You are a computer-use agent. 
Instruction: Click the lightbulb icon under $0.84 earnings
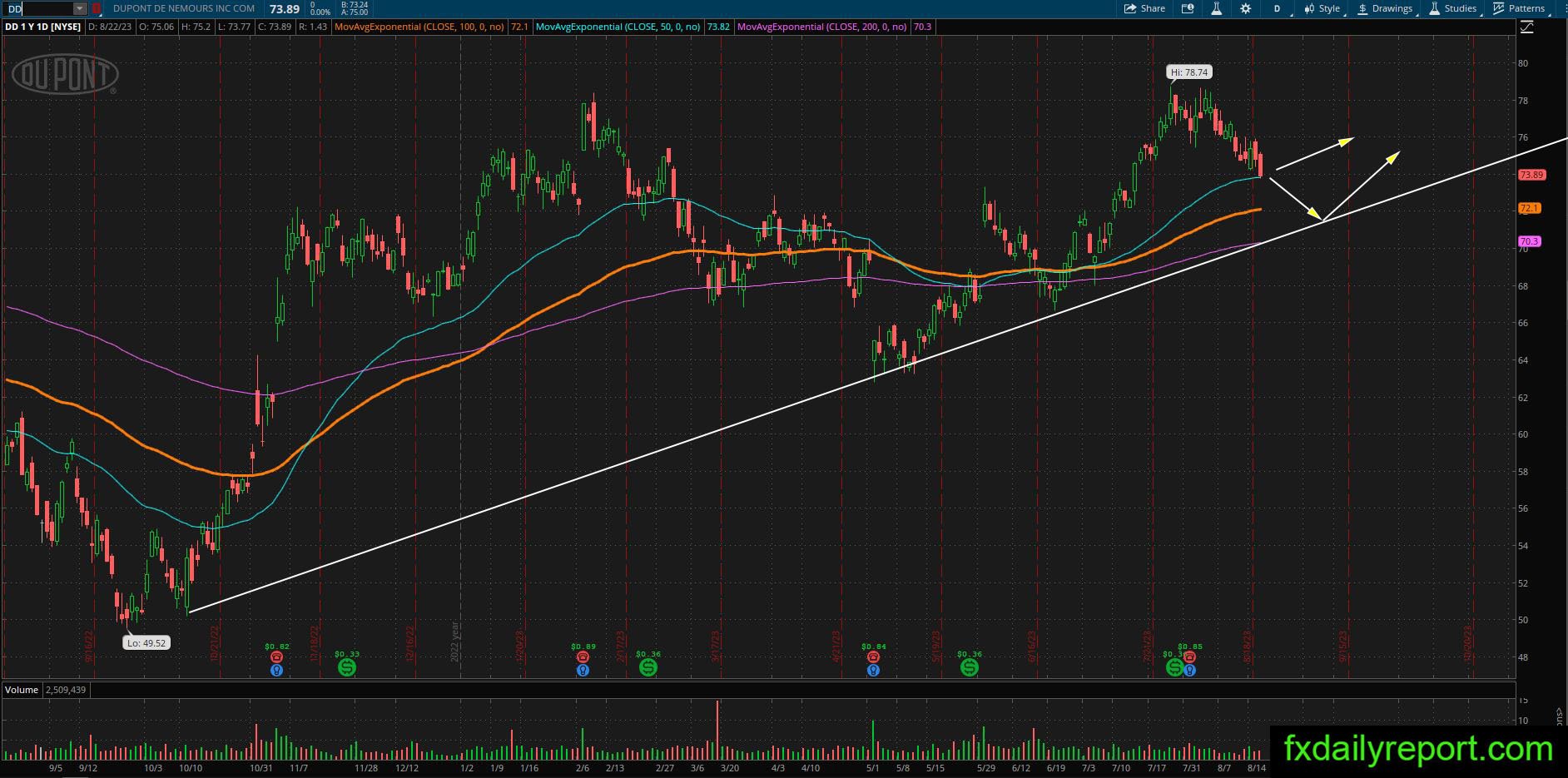coord(873,670)
